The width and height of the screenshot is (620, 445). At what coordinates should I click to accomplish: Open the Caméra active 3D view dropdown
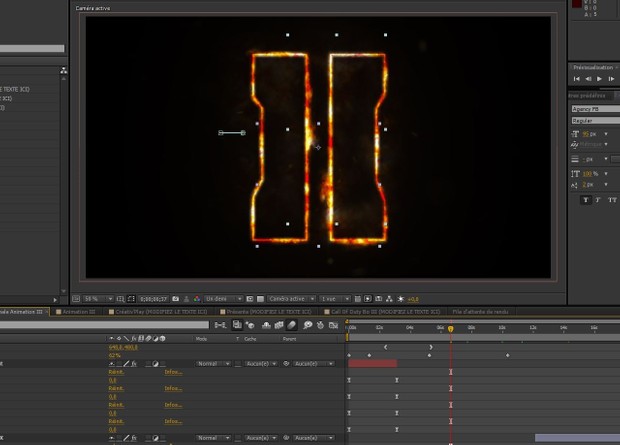coord(291,299)
